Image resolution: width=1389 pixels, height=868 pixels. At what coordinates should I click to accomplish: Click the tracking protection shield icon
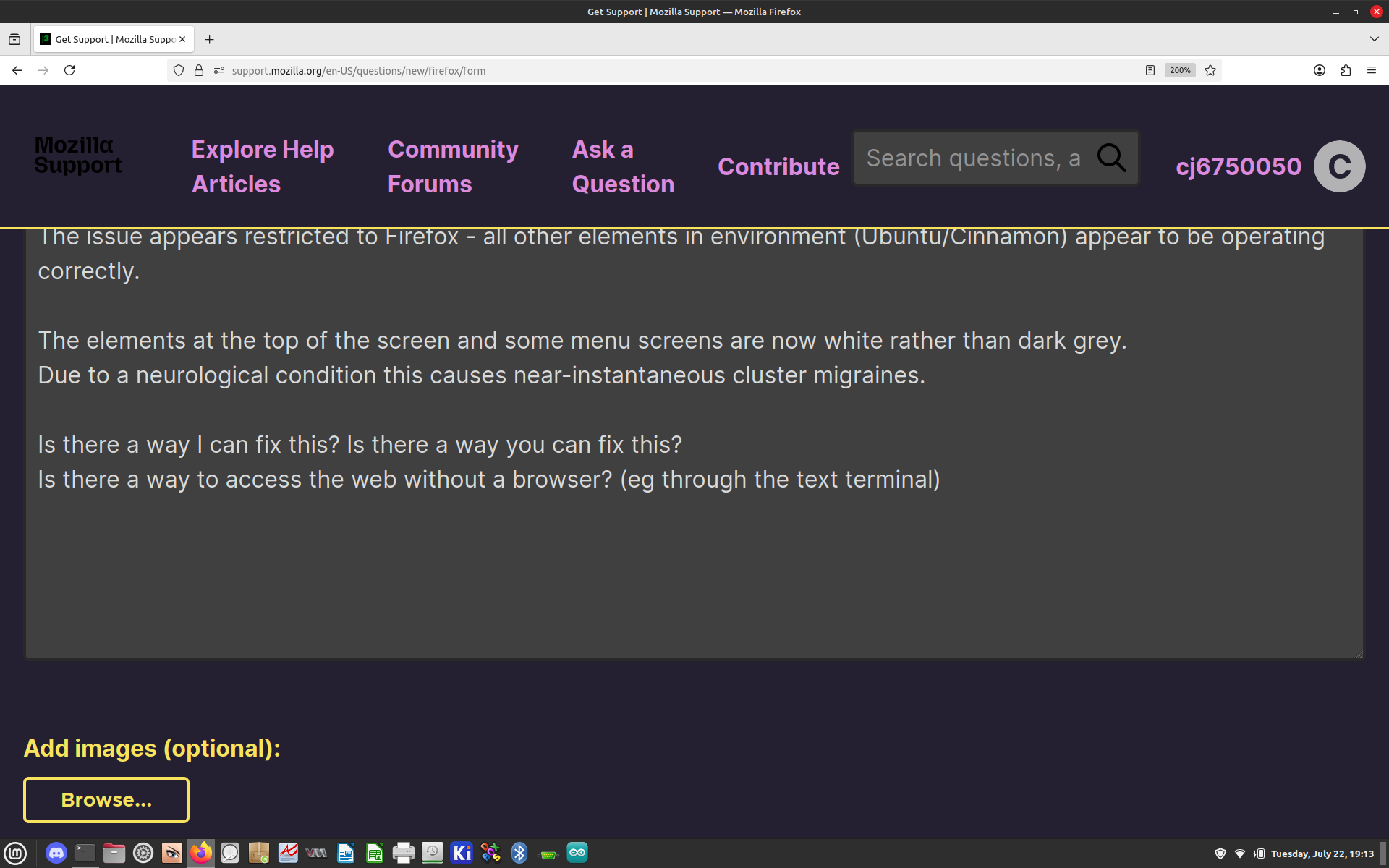pyautogui.click(x=179, y=70)
